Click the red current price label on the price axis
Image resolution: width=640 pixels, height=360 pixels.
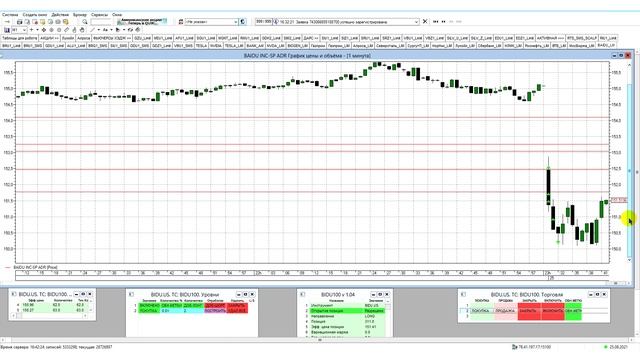pyautogui.click(x=619, y=200)
